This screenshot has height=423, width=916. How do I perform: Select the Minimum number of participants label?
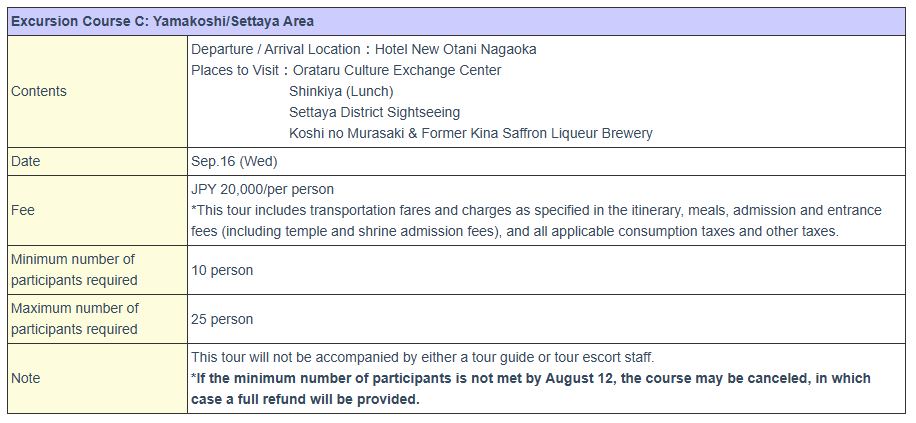point(74,270)
